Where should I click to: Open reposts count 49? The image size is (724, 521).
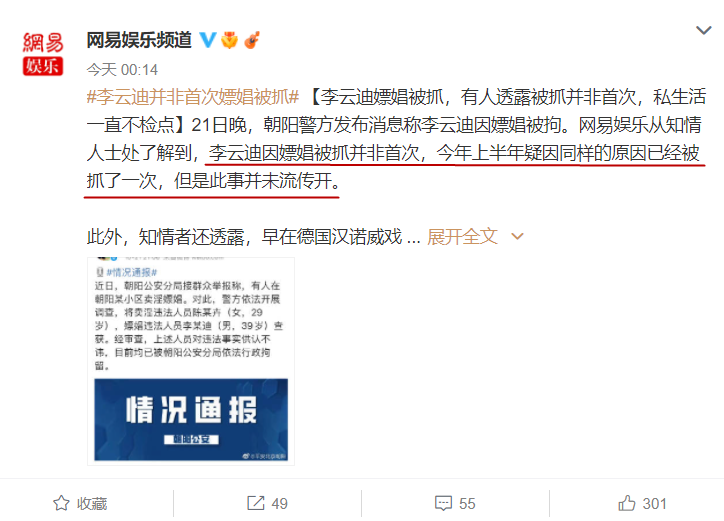point(279,503)
